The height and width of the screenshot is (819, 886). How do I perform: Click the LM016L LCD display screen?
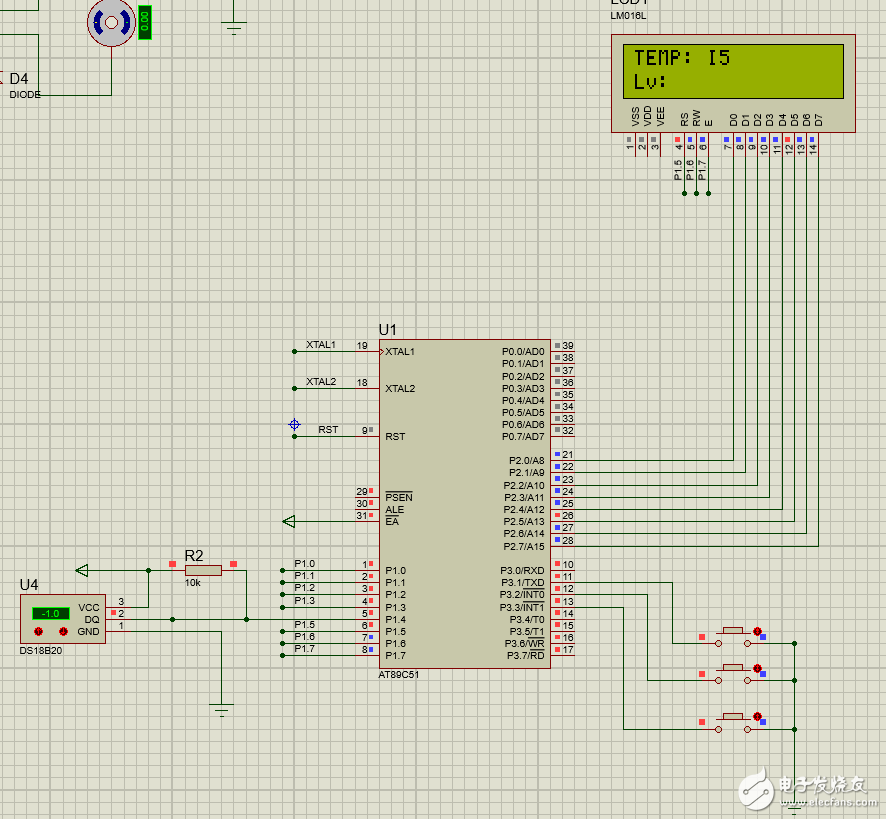733,69
